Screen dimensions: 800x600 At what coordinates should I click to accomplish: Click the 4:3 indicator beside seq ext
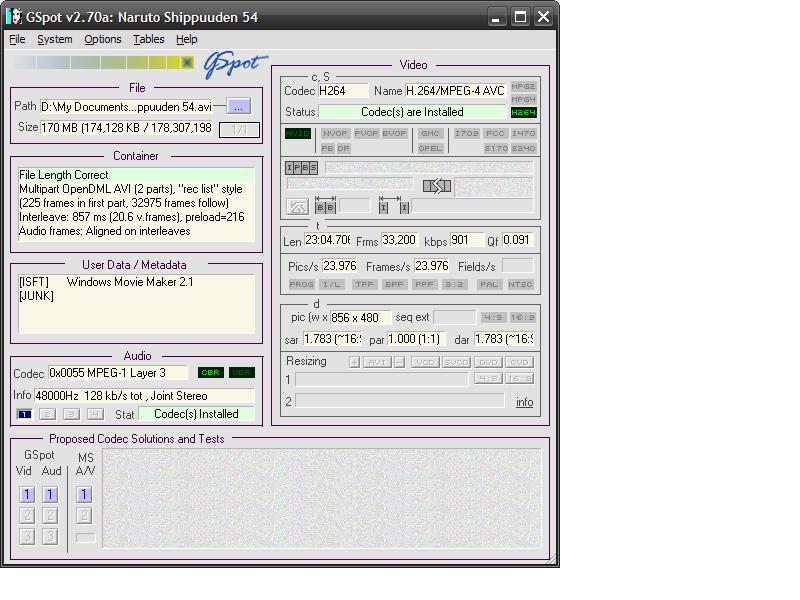(x=493, y=317)
